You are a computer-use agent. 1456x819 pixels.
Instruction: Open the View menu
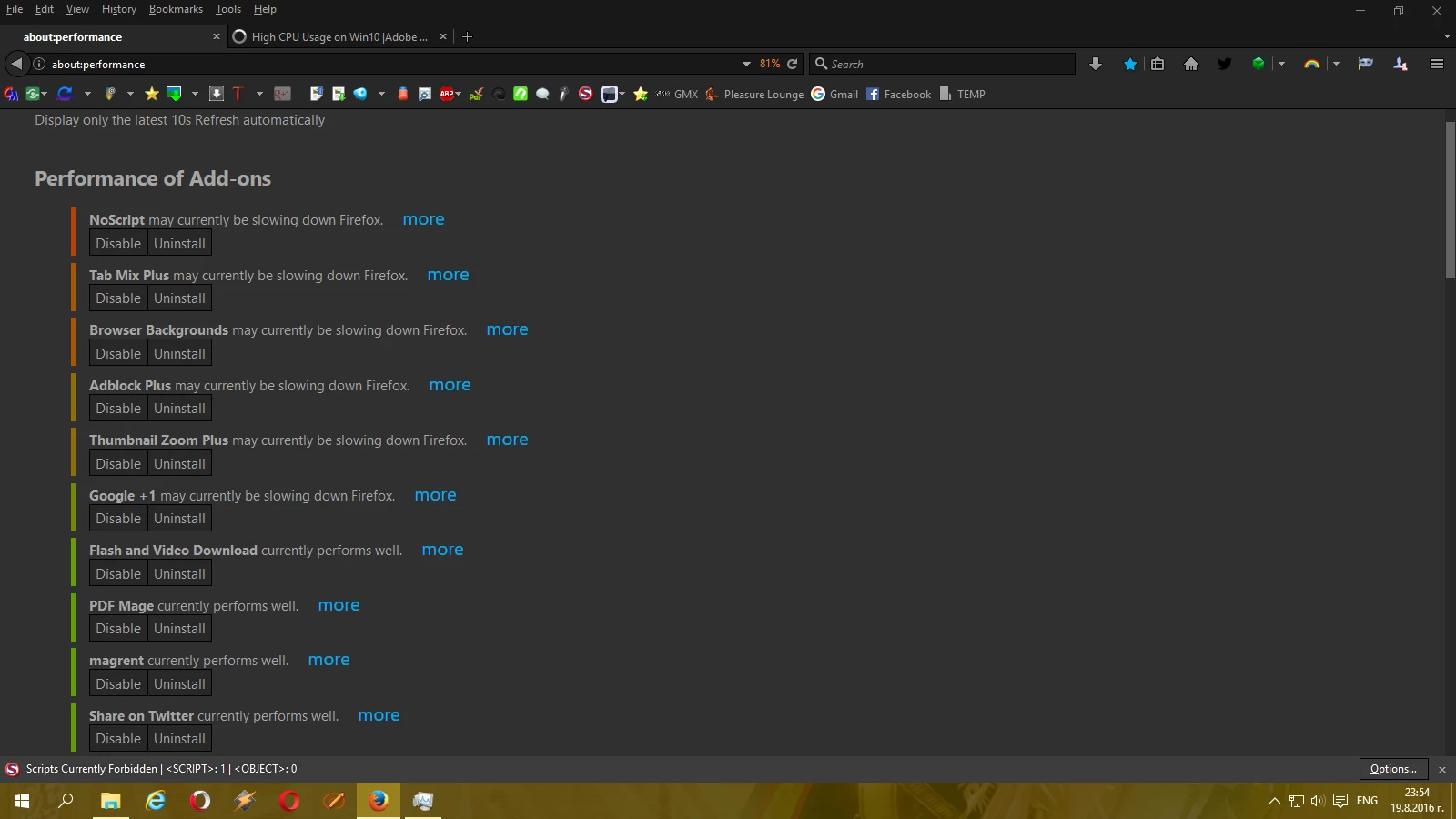click(77, 9)
